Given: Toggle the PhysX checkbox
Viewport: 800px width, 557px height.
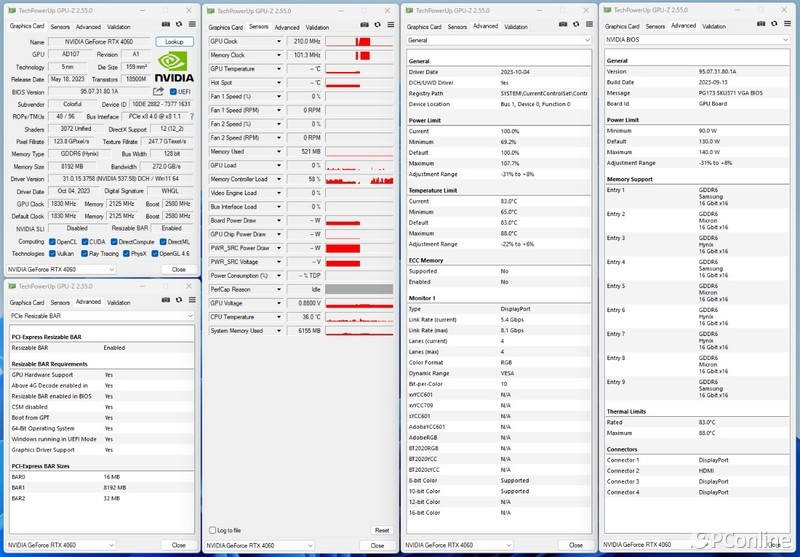Looking at the screenshot, I should point(126,254).
